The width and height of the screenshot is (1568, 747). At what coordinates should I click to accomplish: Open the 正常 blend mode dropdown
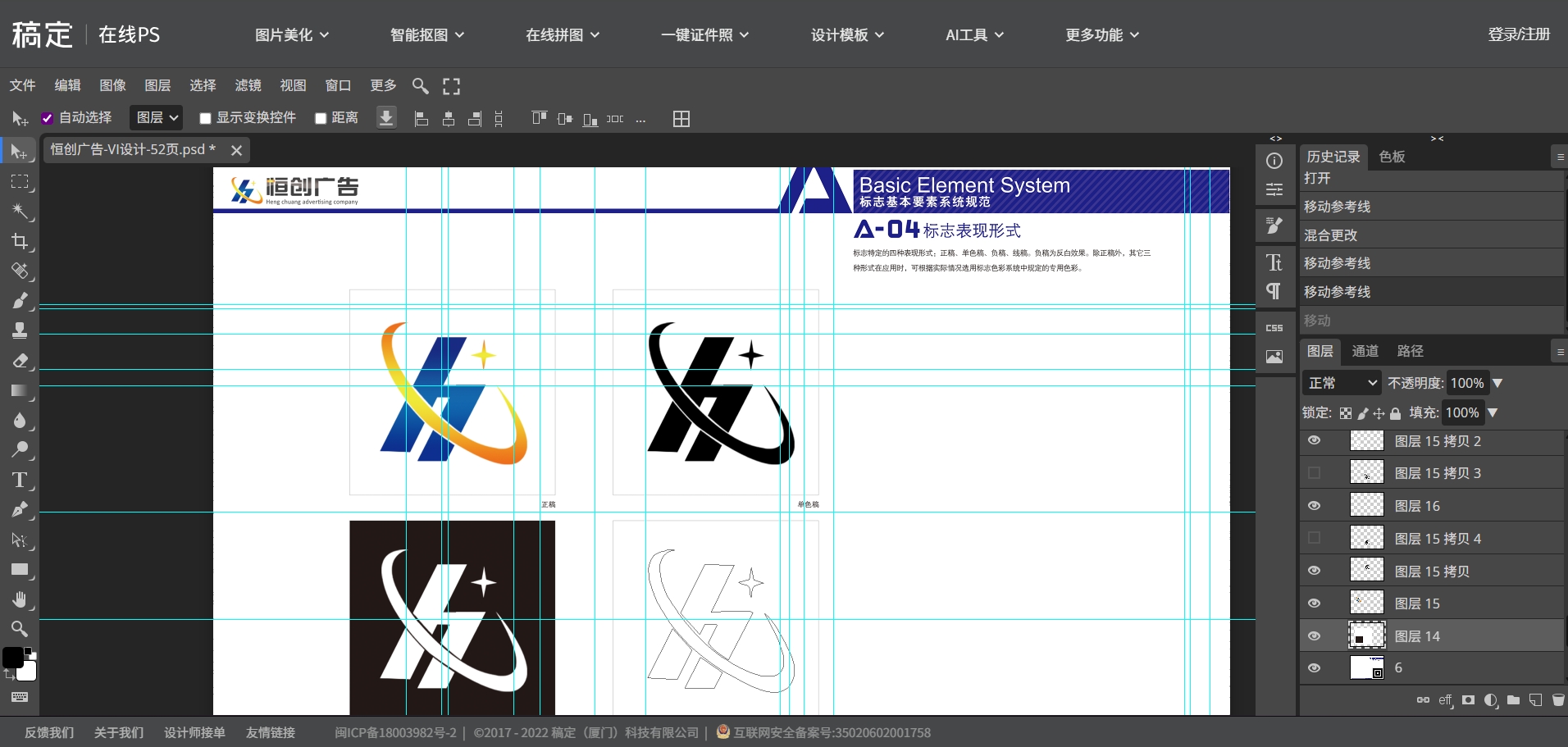click(x=1342, y=383)
